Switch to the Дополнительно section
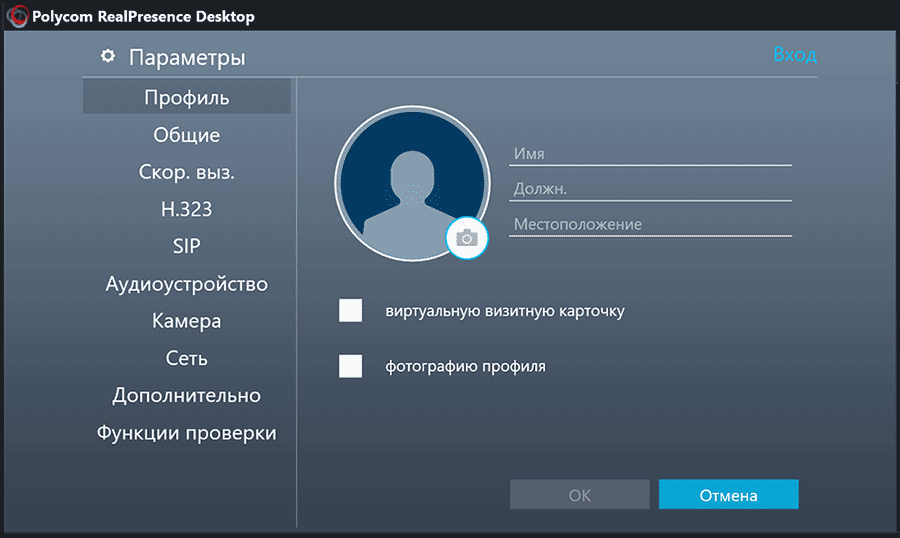Image resolution: width=900 pixels, height=538 pixels. 187,396
